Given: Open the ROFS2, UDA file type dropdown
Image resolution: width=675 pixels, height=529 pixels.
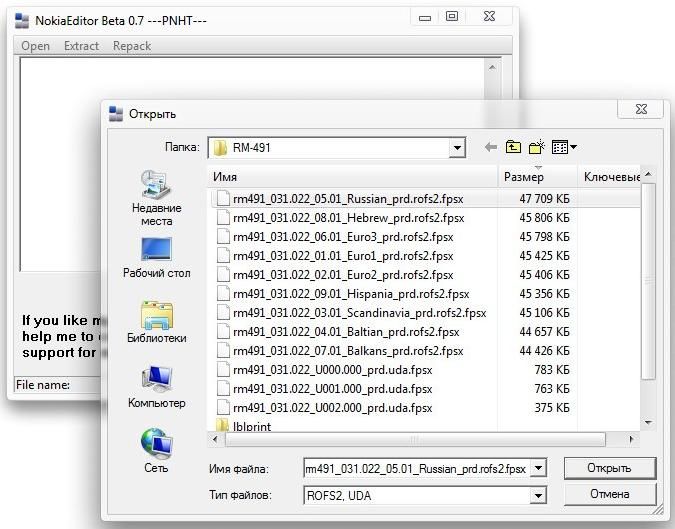Looking at the screenshot, I should click(x=538, y=495).
